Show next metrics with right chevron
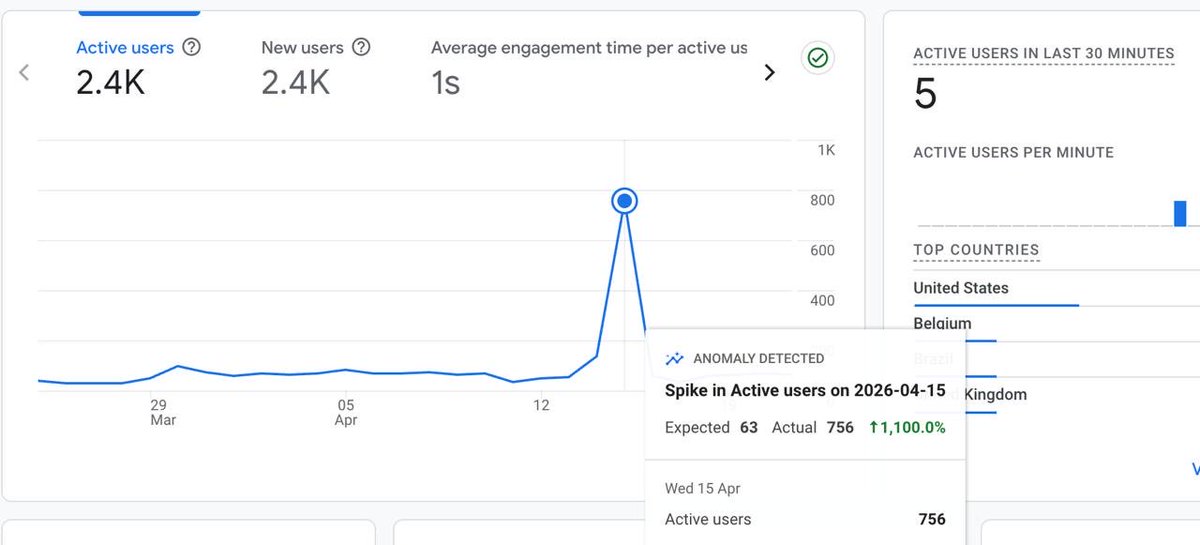This screenshot has height=545, width=1200. pos(769,72)
